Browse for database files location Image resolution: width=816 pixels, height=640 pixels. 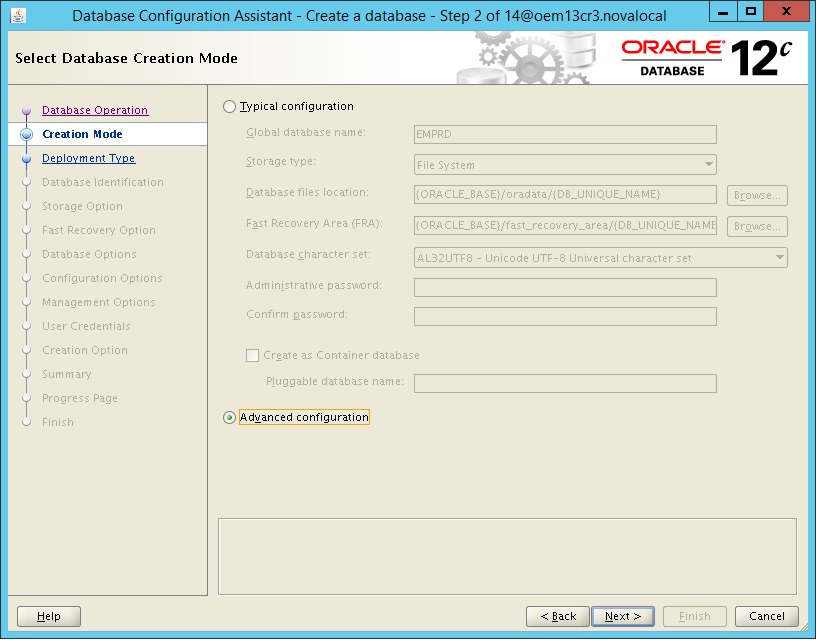757,195
